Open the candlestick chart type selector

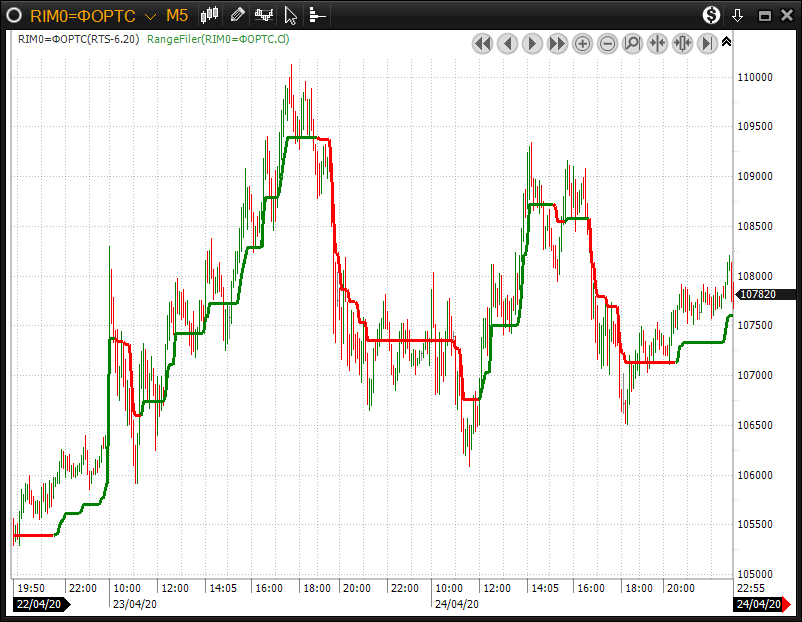click(210, 15)
